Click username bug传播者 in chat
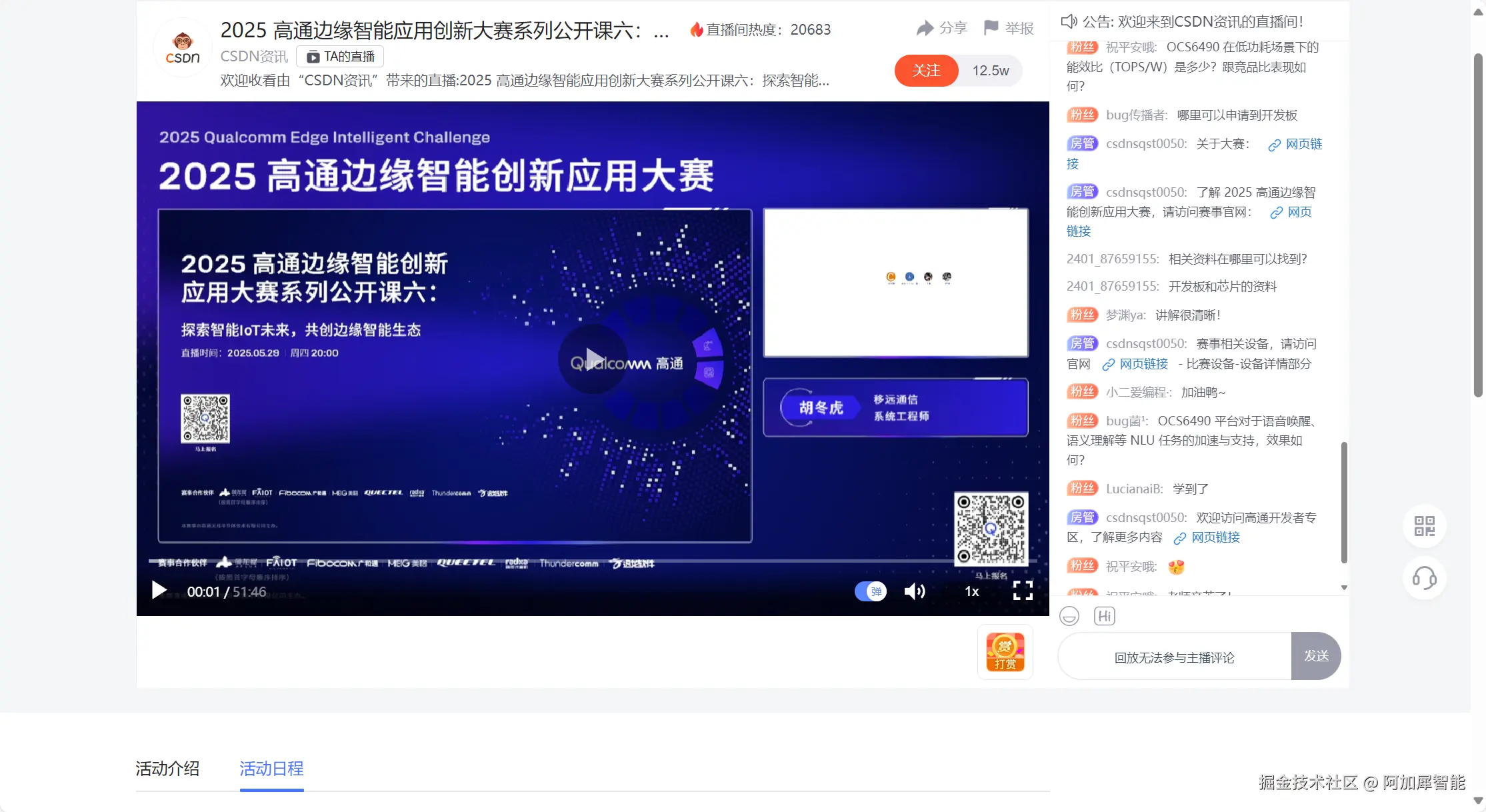Image resolution: width=1486 pixels, height=812 pixels. tap(1137, 115)
